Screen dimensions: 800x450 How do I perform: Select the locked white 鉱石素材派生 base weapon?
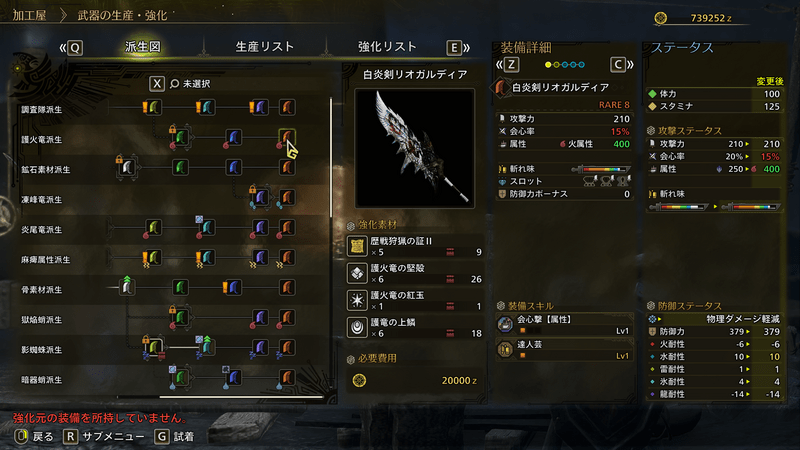pos(127,167)
